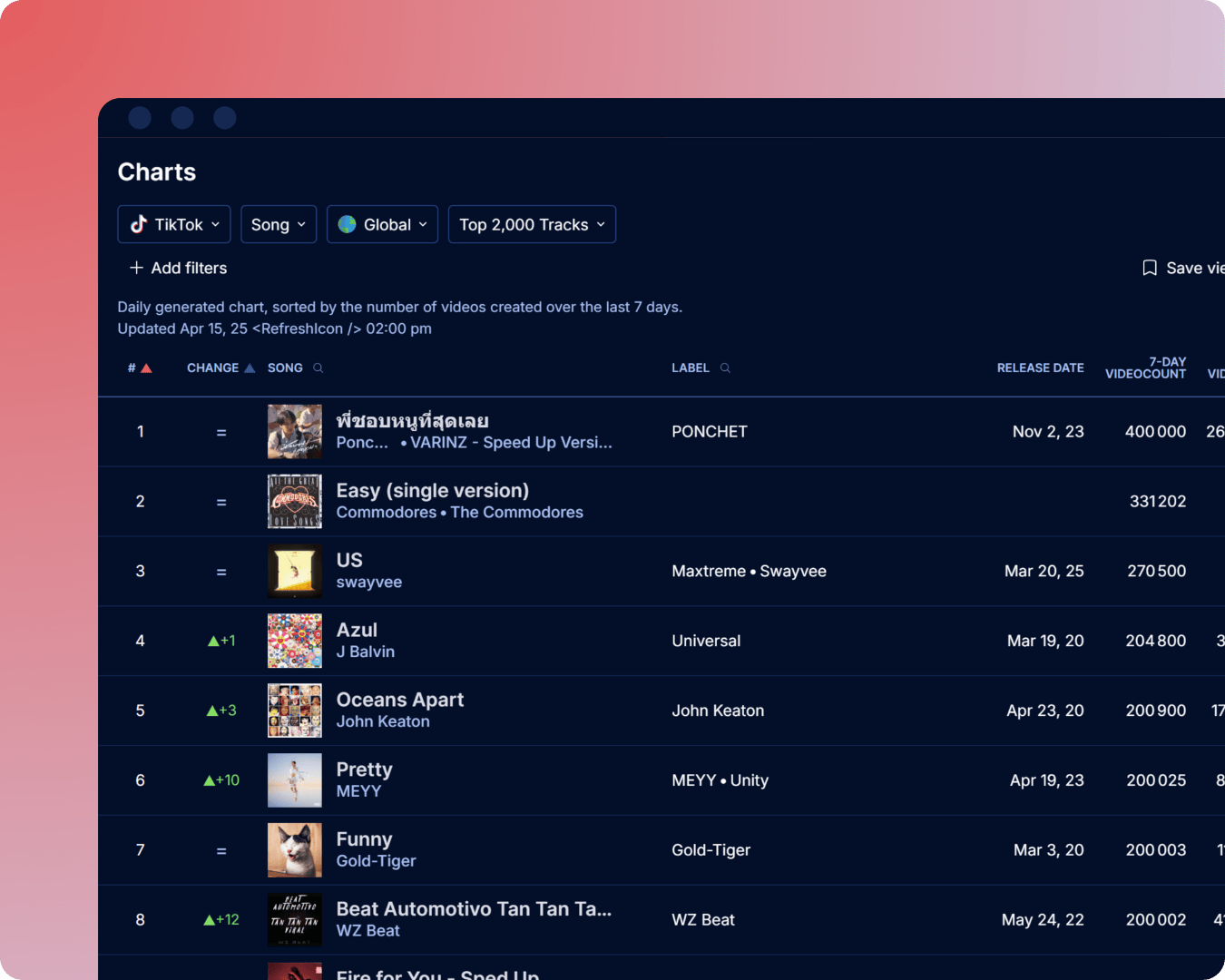Open the Global region selector
This screenshot has height=980, width=1225.
click(382, 224)
